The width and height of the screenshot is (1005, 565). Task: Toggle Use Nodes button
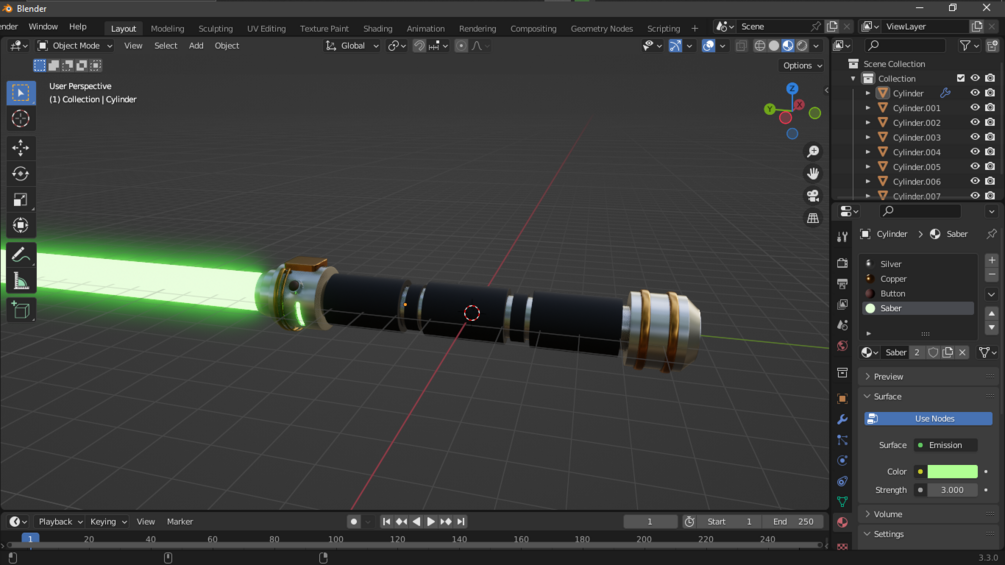(x=928, y=418)
